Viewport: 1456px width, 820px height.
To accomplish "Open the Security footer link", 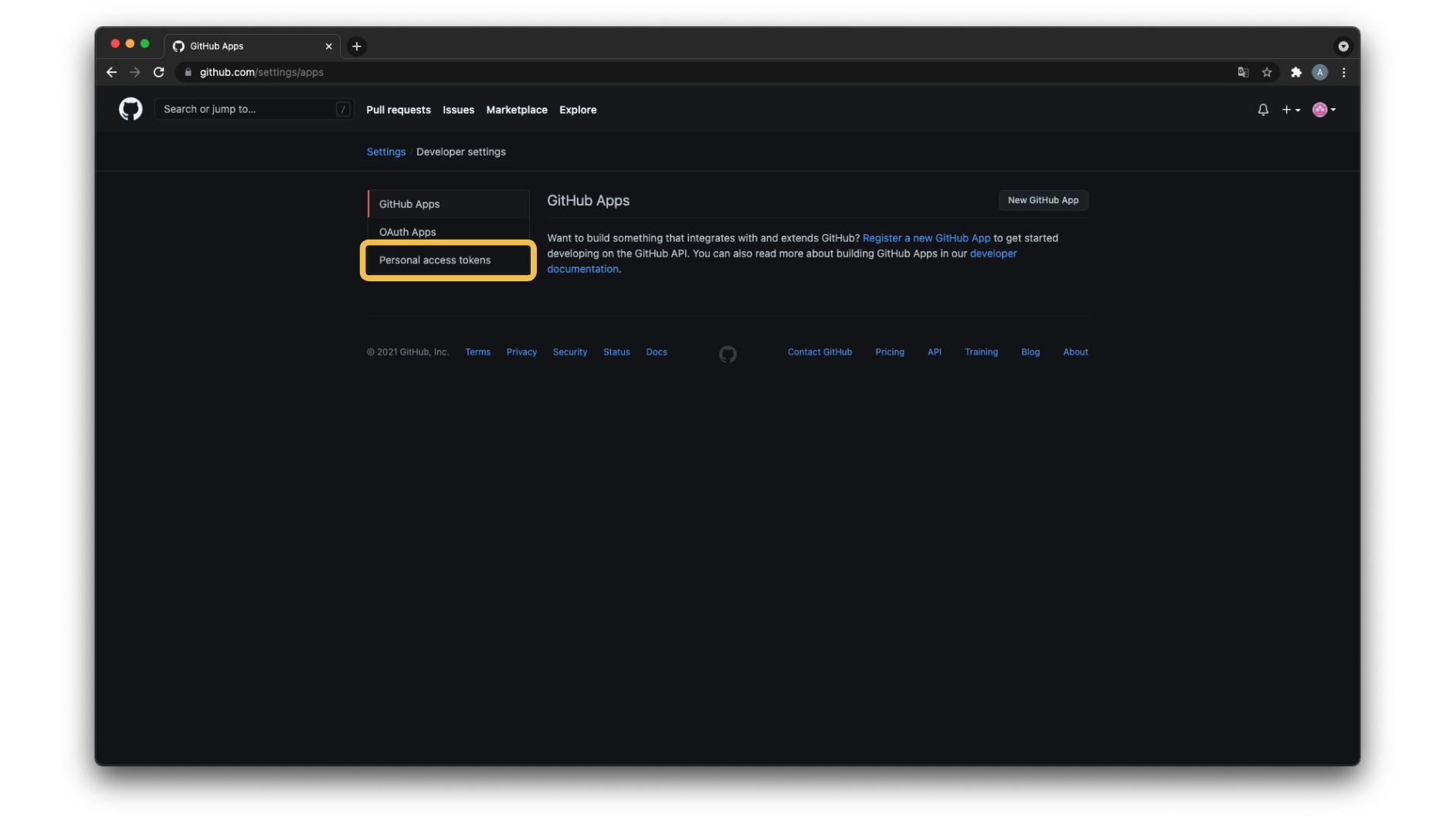I will tap(570, 352).
